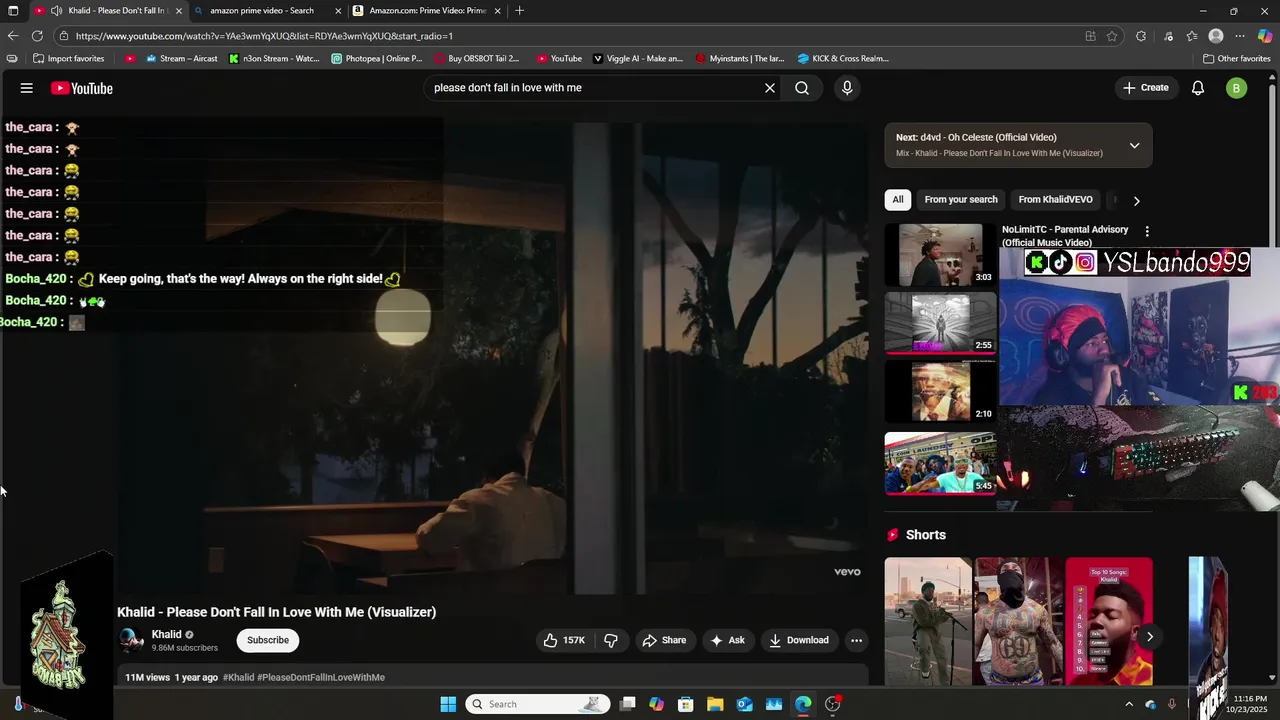Open Outlook from the taskbar
Image resolution: width=1280 pixels, height=720 pixels.
click(x=744, y=704)
